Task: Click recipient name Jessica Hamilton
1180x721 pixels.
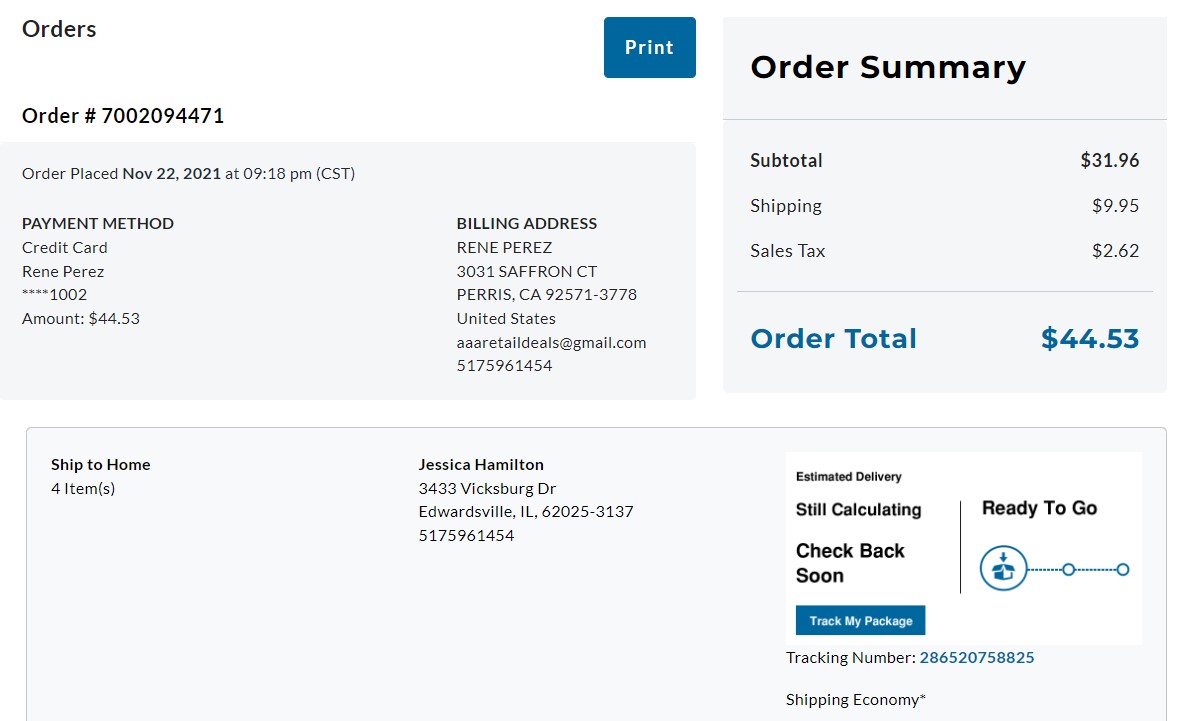Action: 481,464
